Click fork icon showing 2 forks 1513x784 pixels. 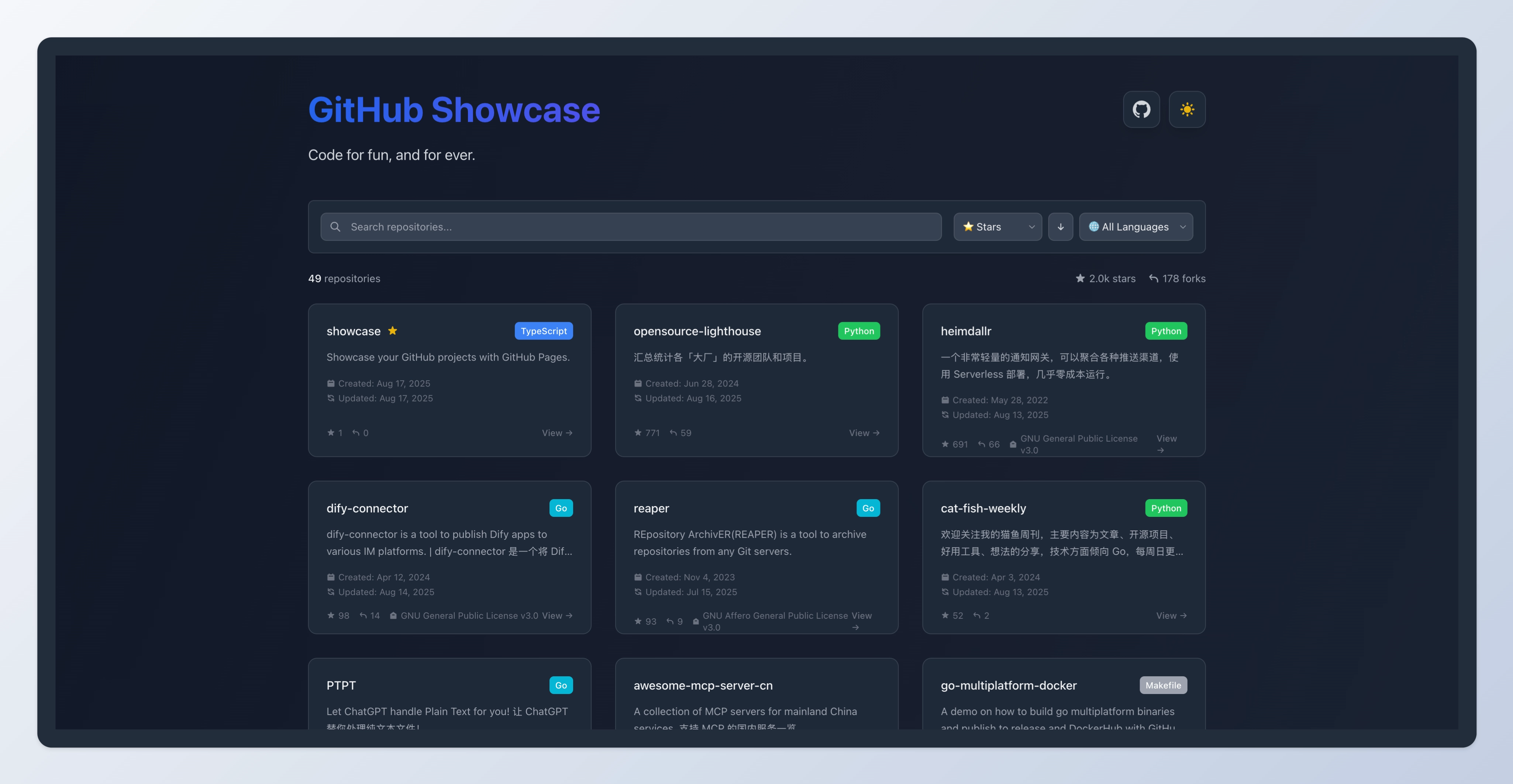(977, 615)
